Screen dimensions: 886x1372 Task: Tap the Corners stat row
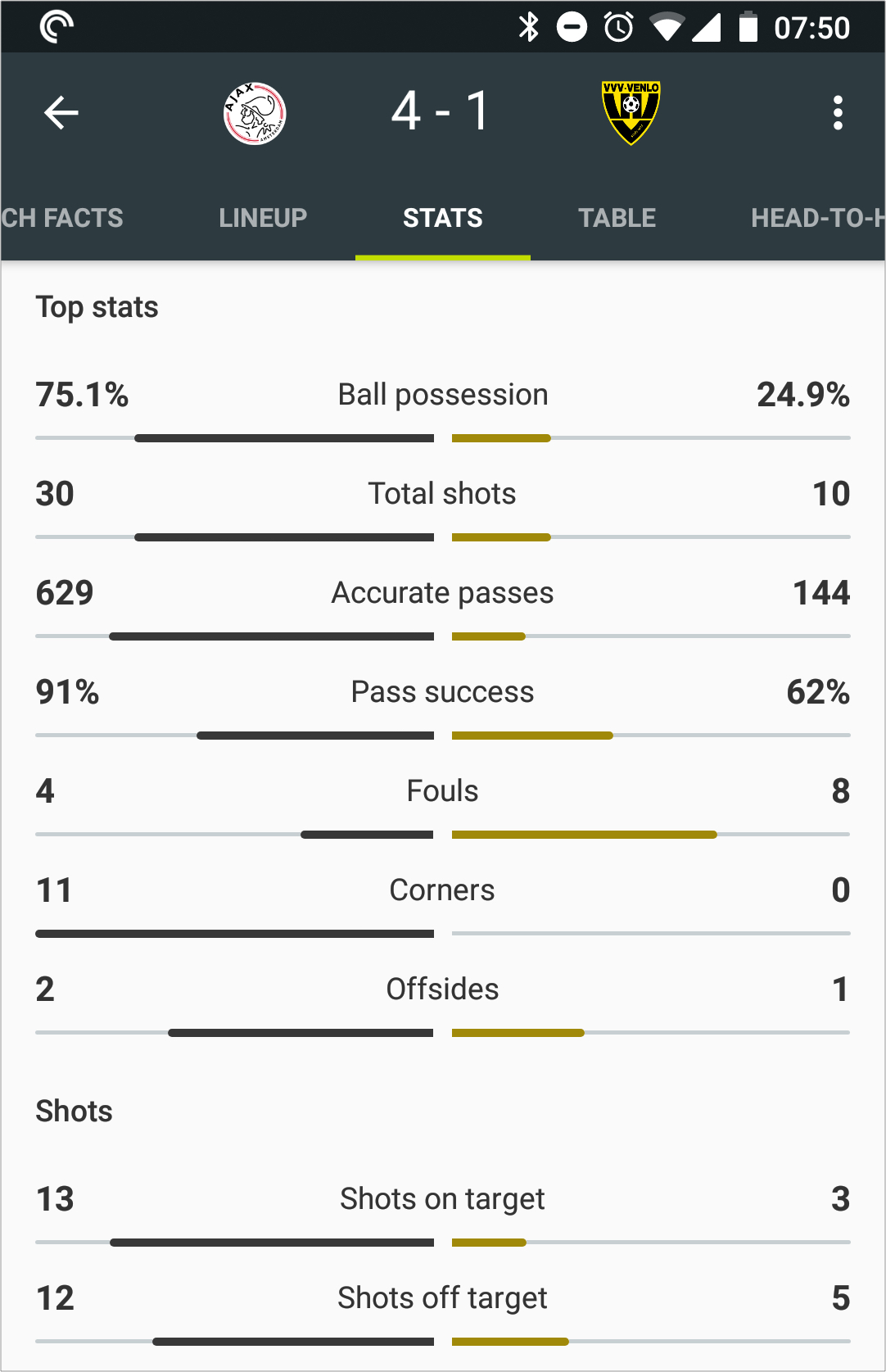(443, 904)
